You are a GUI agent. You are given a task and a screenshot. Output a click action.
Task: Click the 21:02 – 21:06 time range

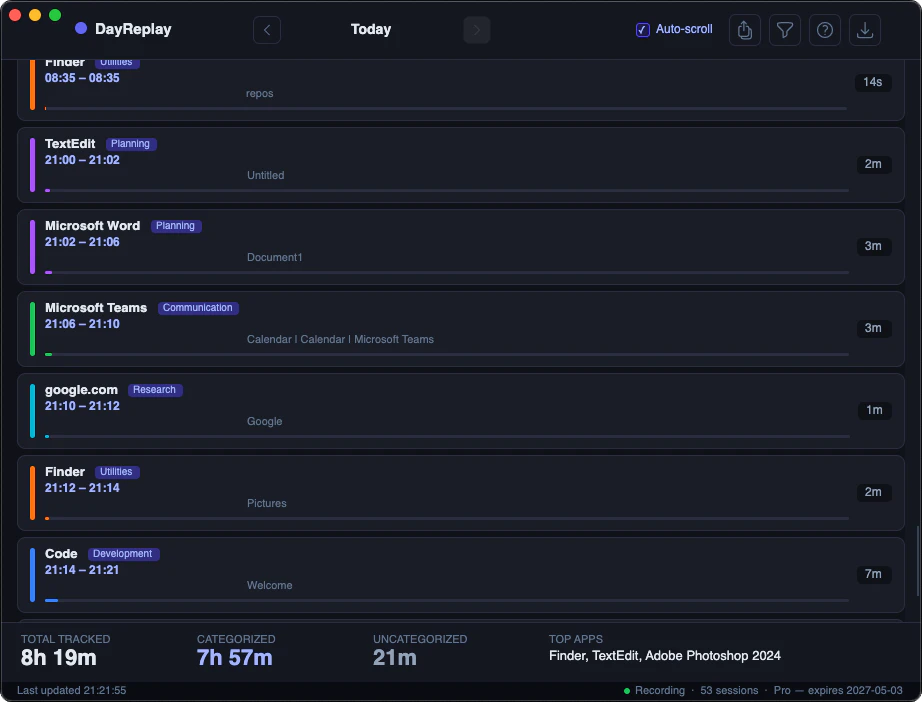click(x=82, y=242)
